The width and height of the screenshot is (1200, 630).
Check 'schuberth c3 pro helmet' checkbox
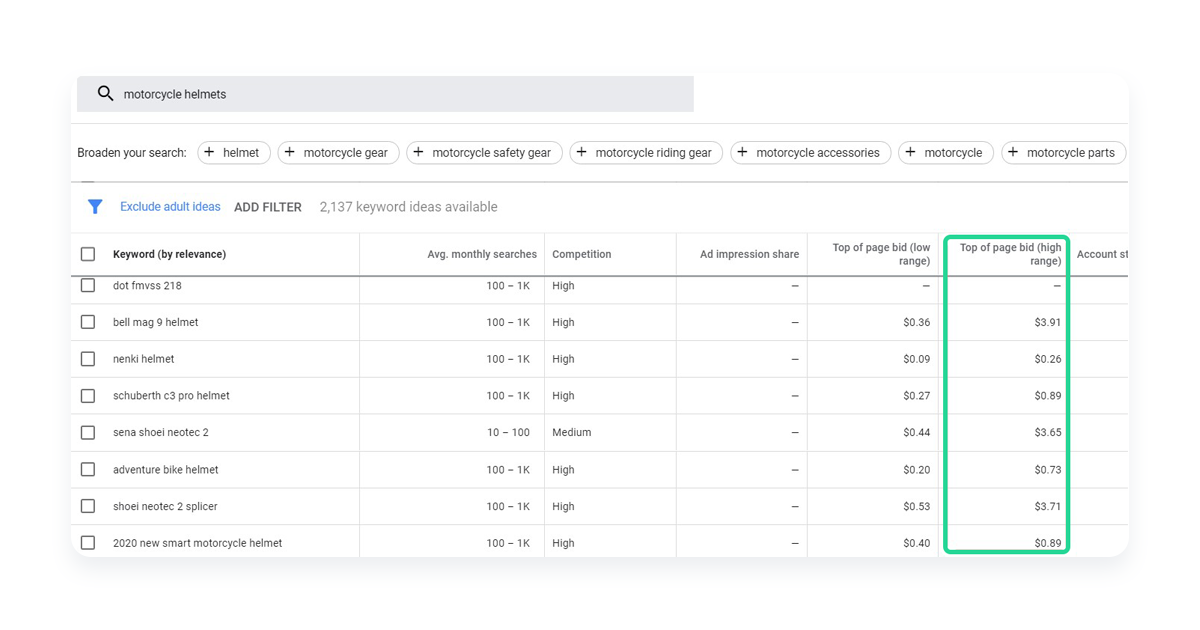click(x=88, y=396)
